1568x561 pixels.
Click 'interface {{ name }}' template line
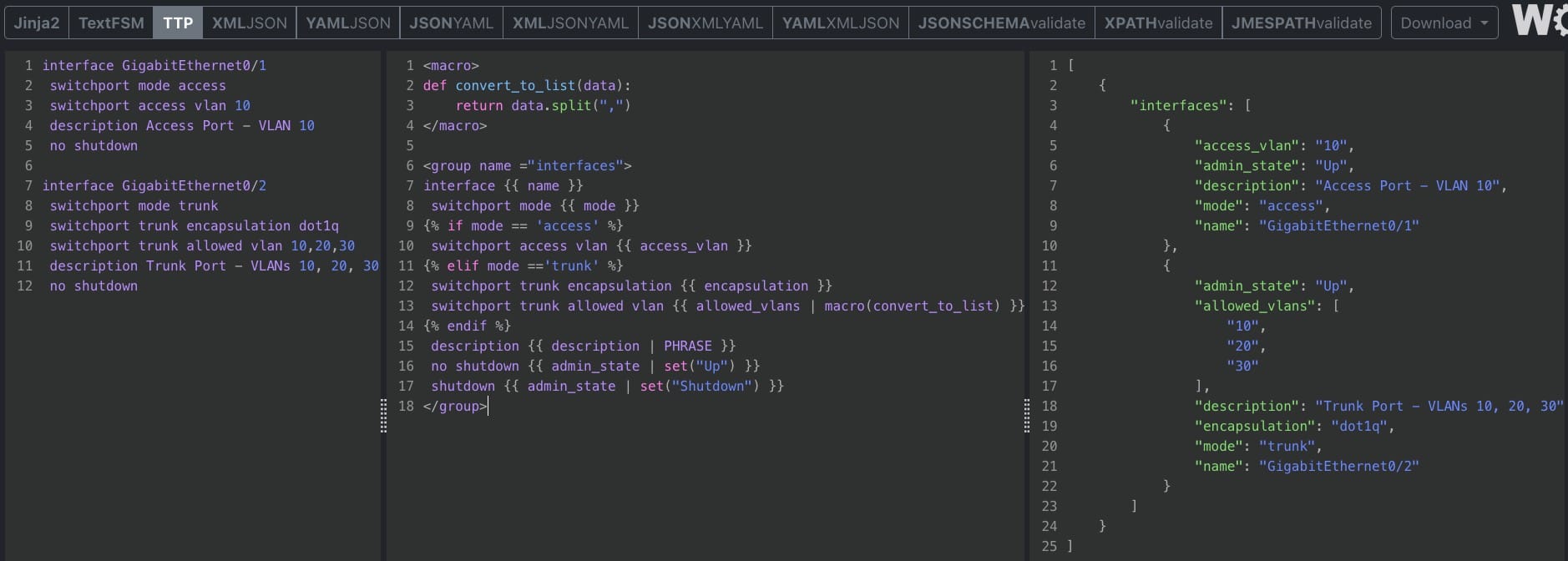tap(503, 185)
